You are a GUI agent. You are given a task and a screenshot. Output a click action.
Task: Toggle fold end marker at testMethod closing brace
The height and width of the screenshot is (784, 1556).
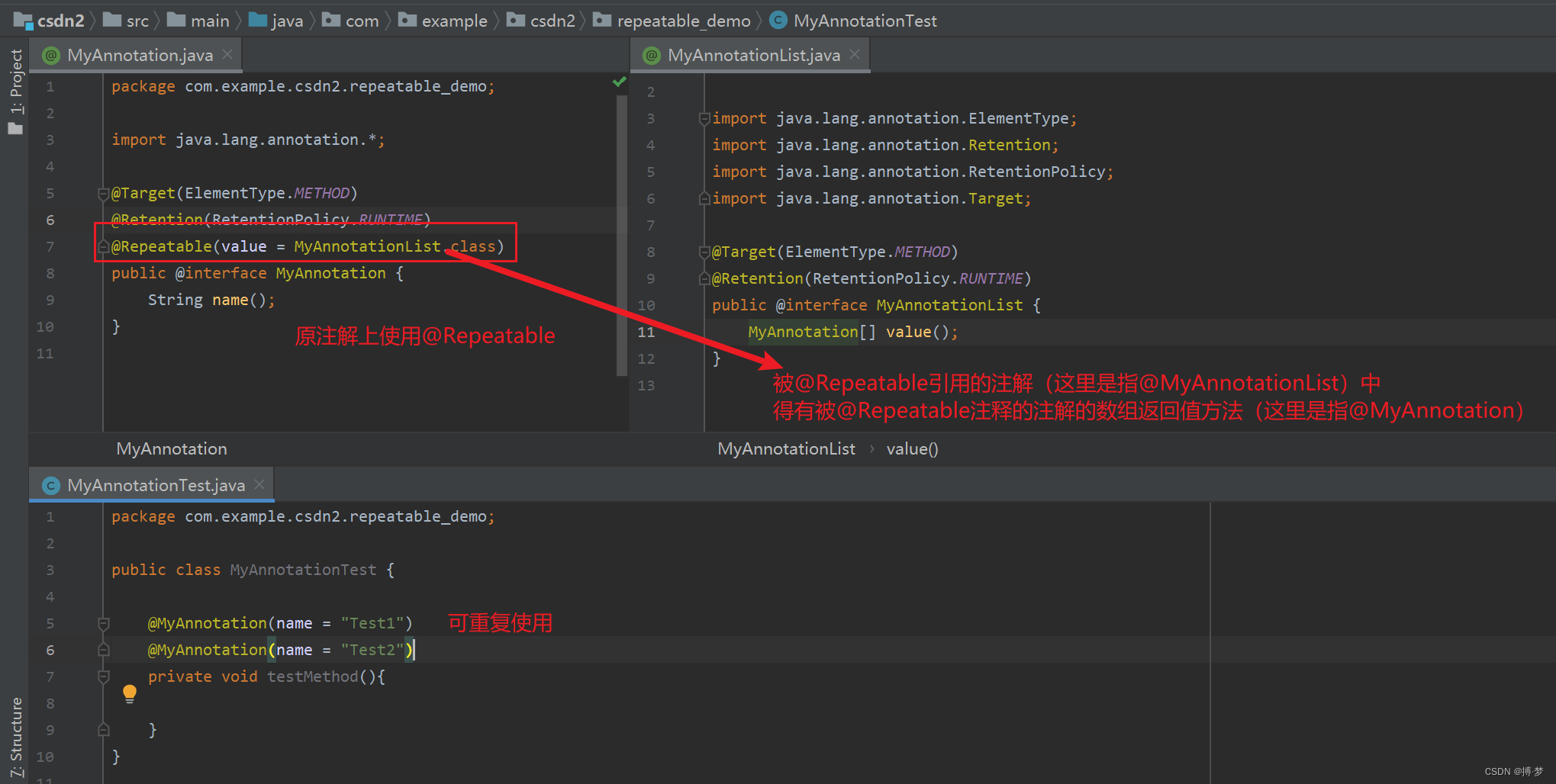pyautogui.click(x=104, y=731)
